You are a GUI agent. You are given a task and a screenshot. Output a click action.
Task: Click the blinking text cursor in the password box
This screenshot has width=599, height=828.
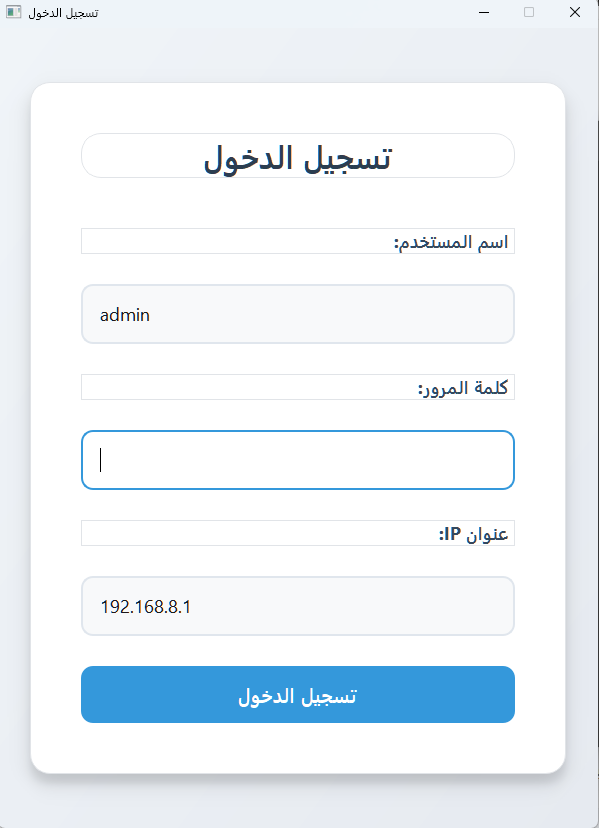(100, 460)
